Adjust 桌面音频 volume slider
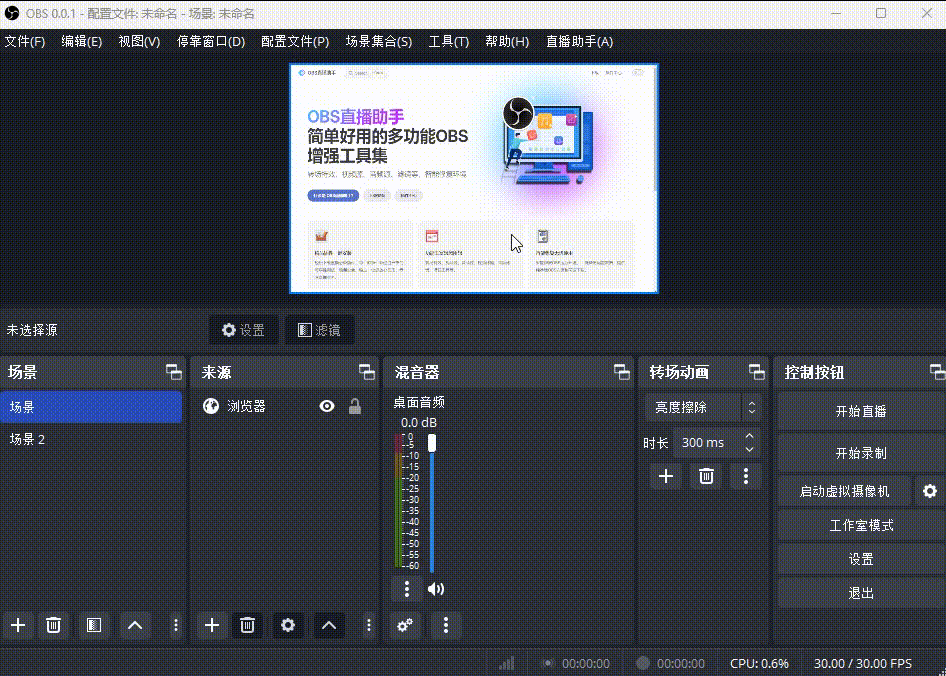 point(432,502)
